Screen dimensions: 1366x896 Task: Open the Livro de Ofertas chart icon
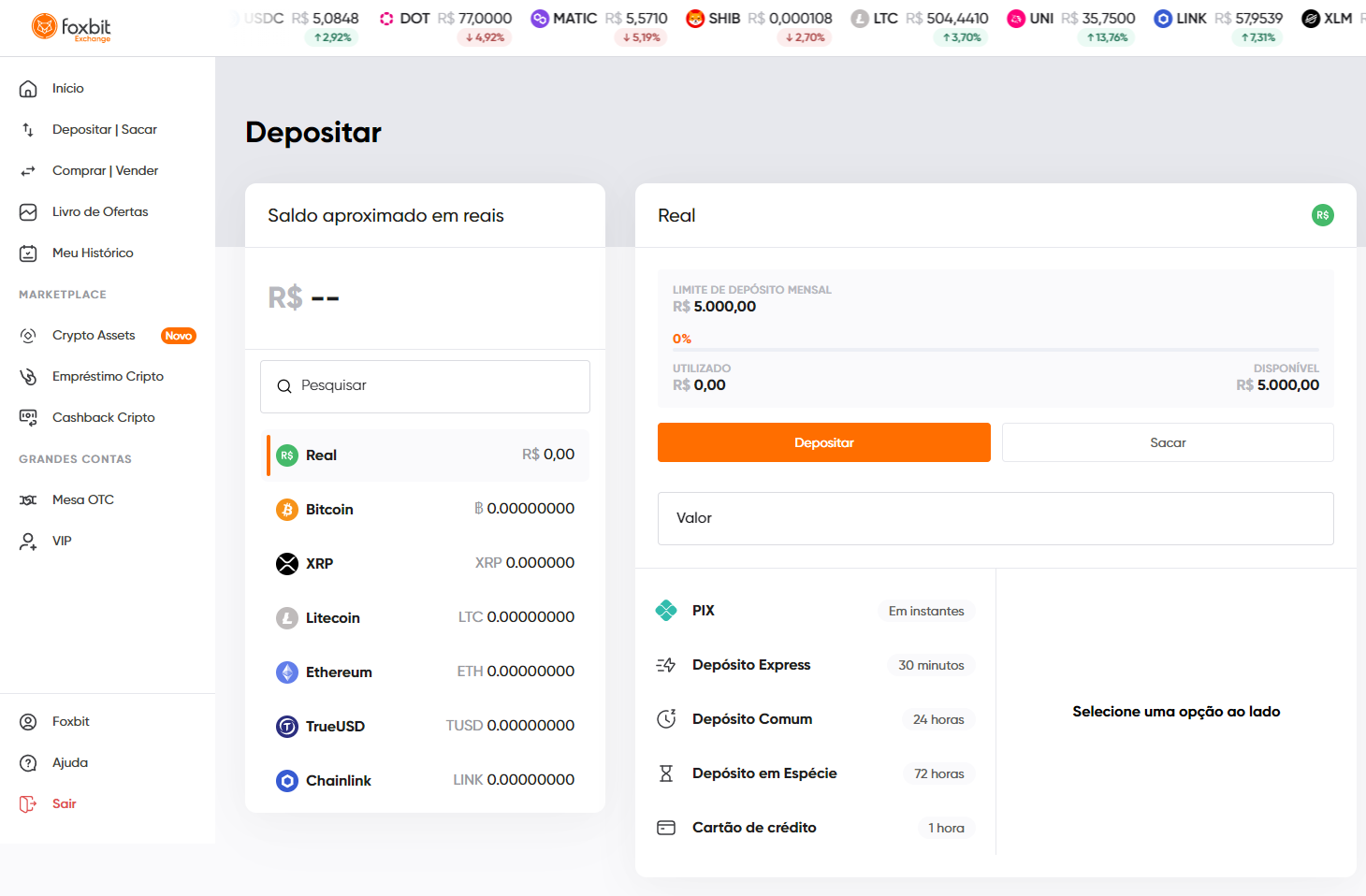pyautogui.click(x=28, y=212)
